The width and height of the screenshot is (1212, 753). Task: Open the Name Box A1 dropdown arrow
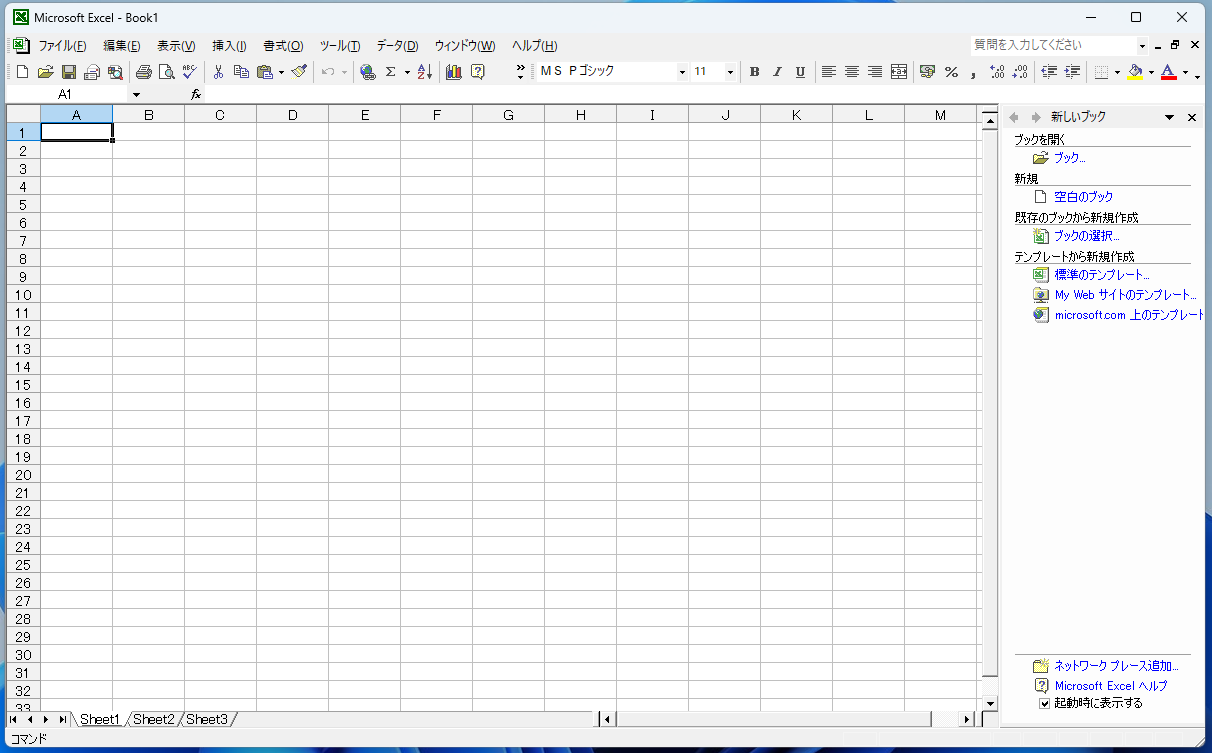coord(137,94)
